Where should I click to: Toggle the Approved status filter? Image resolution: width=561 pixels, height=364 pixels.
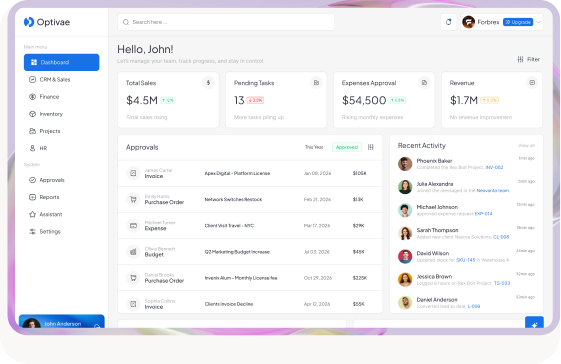347,147
